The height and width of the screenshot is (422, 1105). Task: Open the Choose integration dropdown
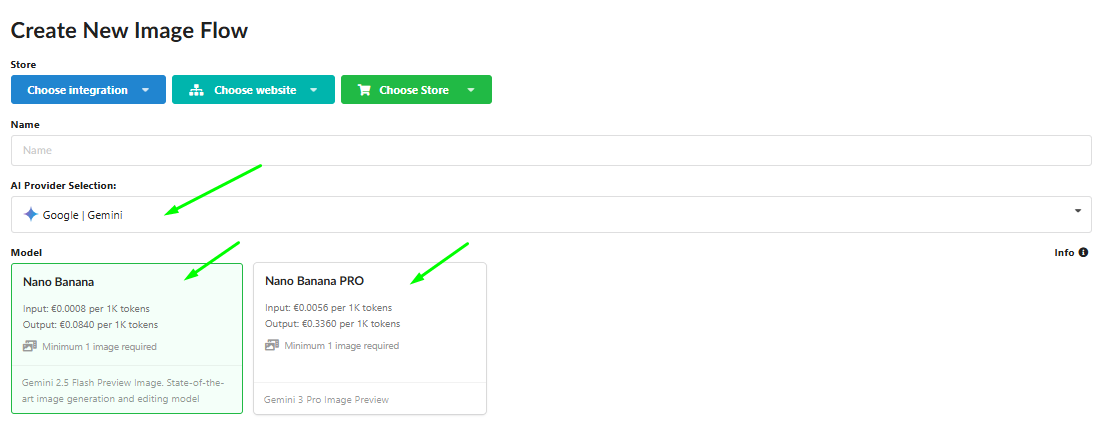pyautogui.click(x=88, y=89)
